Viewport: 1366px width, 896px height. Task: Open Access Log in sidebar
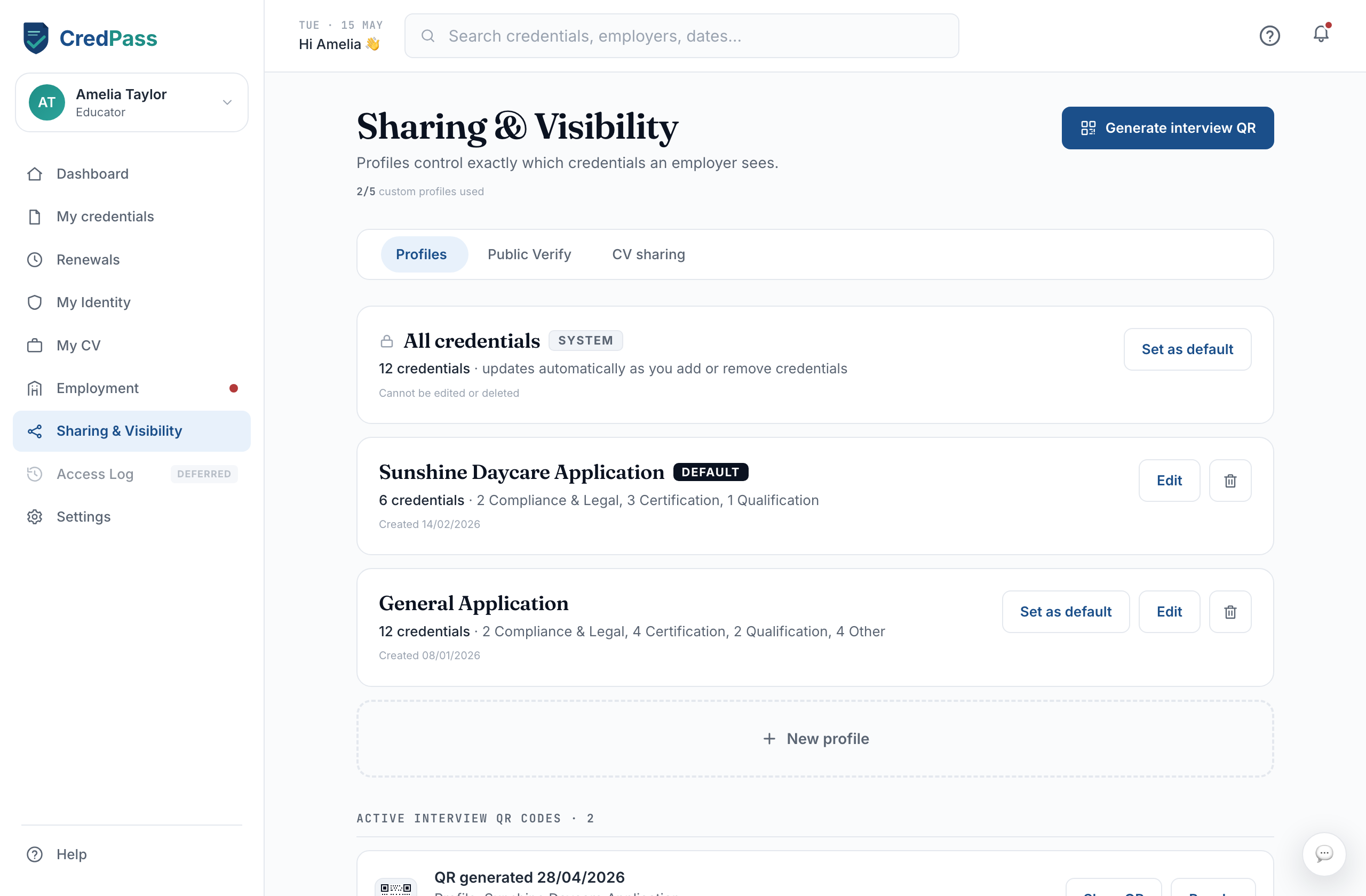pos(131,474)
